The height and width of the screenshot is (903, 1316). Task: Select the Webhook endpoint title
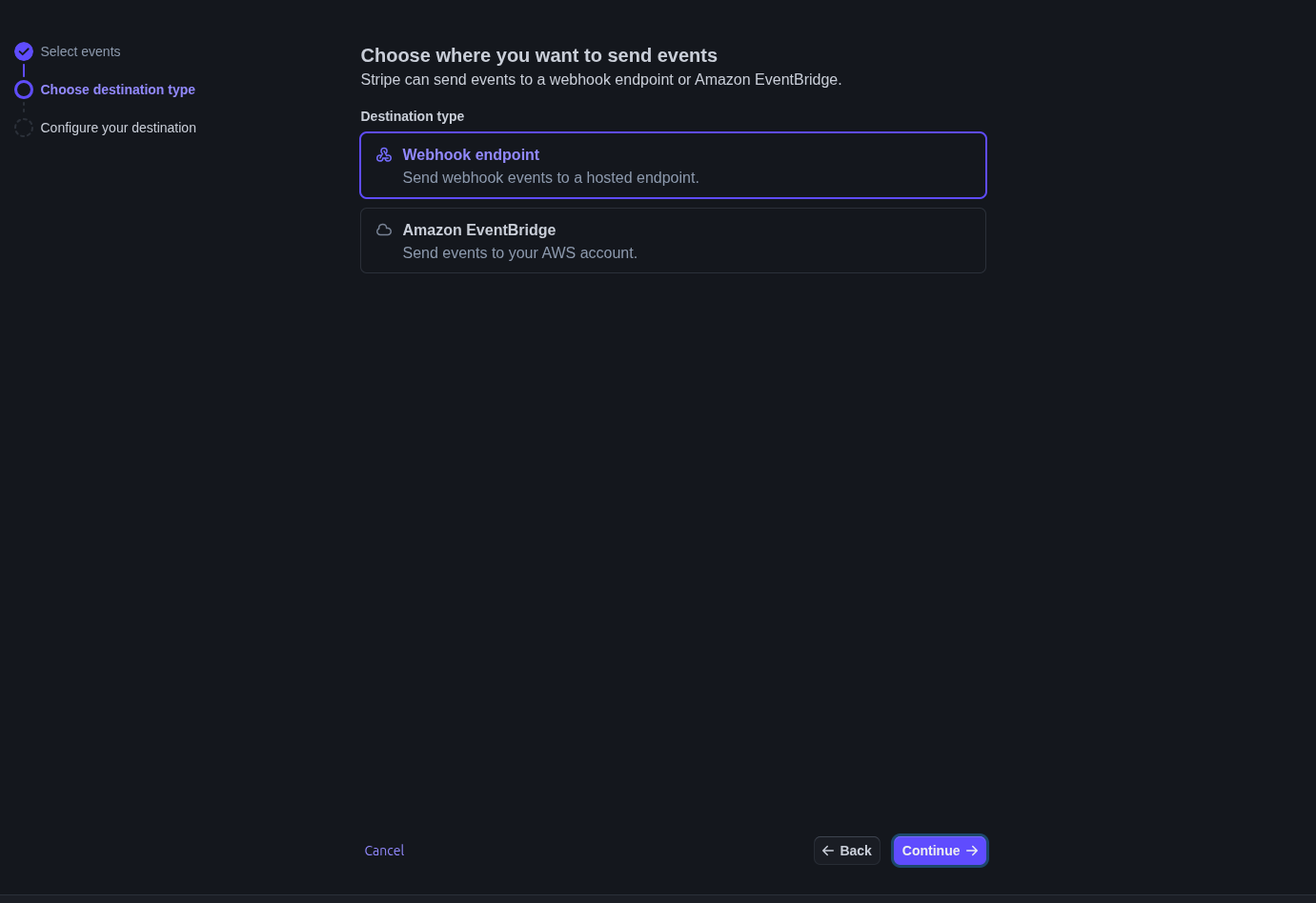(471, 154)
